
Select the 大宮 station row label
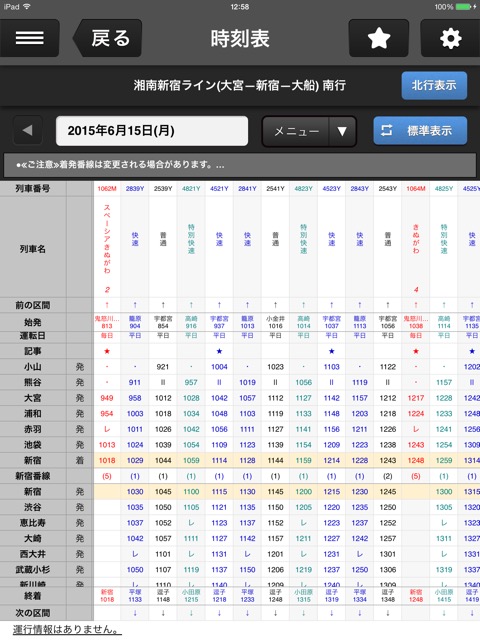coord(33,398)
